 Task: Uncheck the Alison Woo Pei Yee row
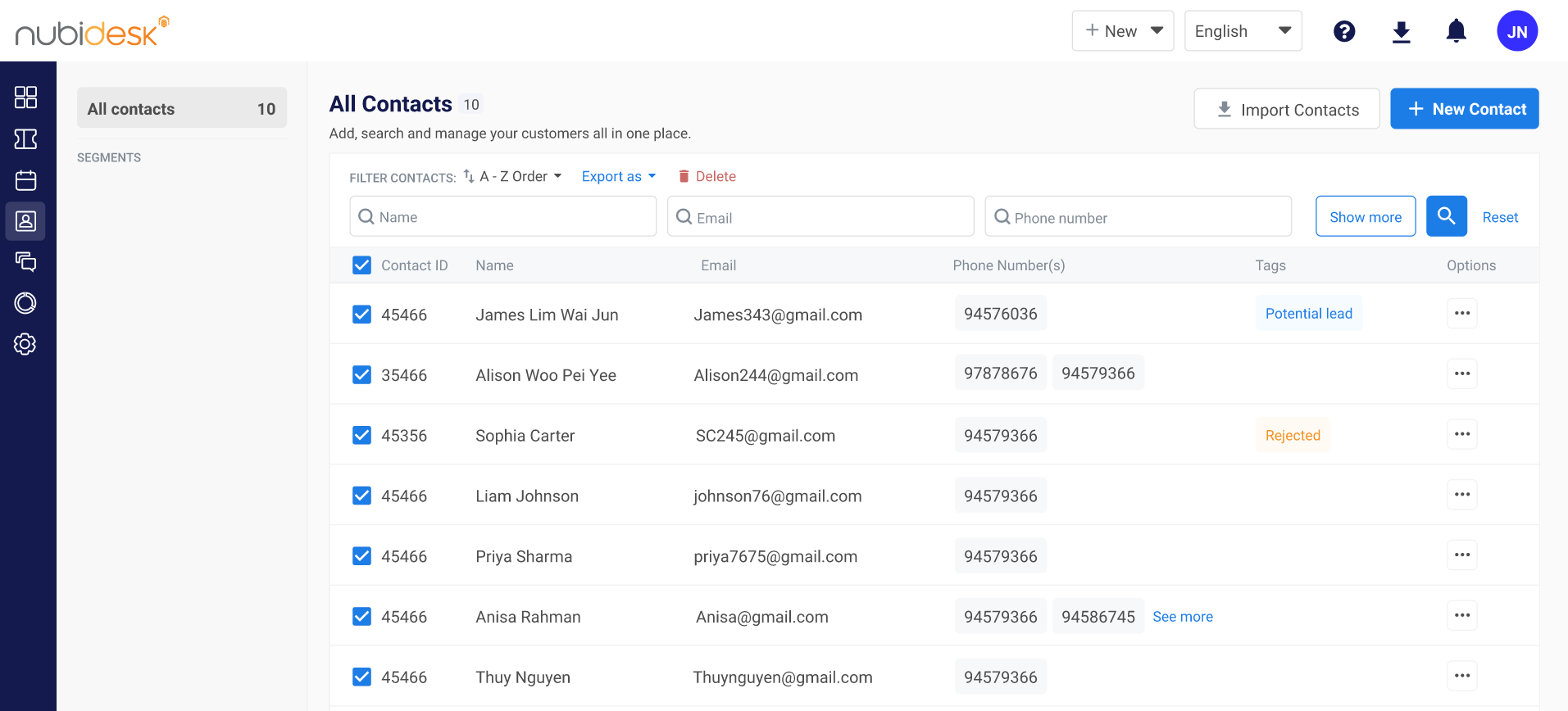(x=361, y=374)
